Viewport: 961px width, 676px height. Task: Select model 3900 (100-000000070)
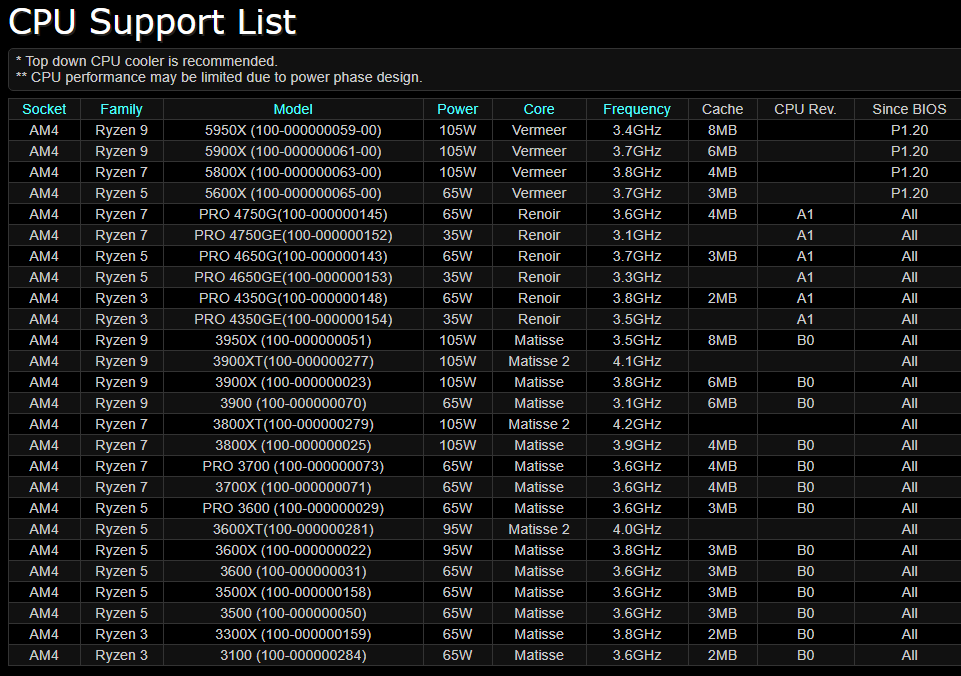point(293,403)
